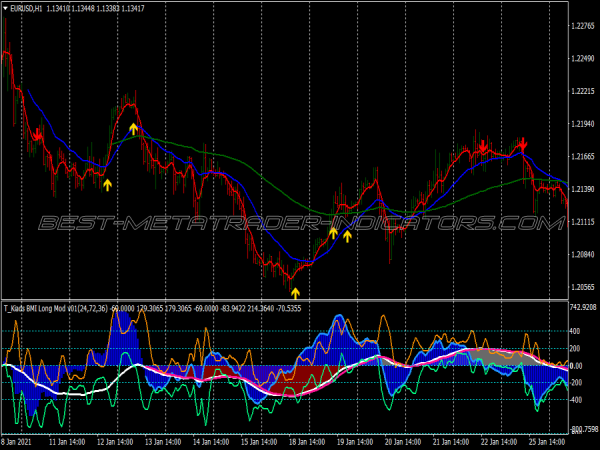Select the OHLC values 1.13410 1.13448 1.13383 1.13417
Screen dimensions: 600x450
coord(95,8)
